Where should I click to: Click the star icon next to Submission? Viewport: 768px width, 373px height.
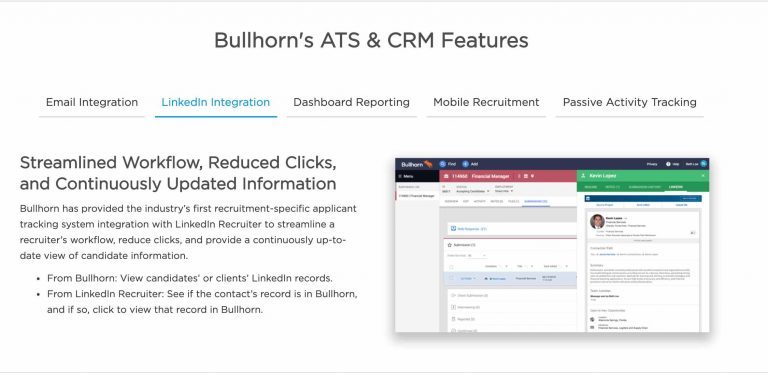tap(450, 245)
